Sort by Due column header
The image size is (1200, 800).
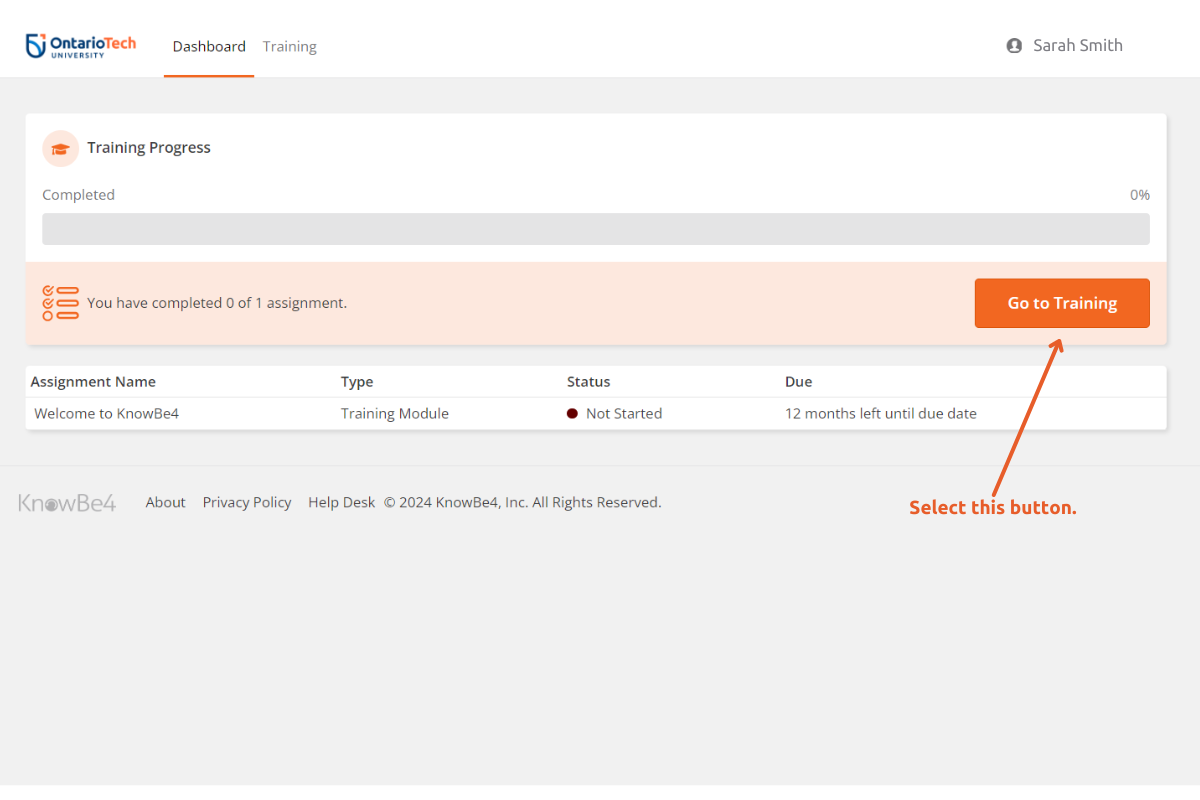pyautogui.click(x=798, y=382)
